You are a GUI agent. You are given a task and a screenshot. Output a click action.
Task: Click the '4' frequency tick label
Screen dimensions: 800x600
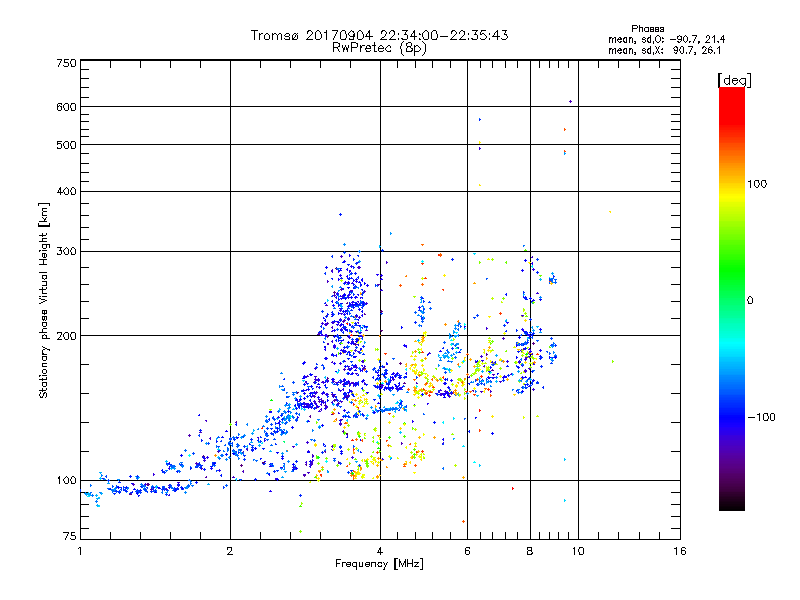[x=380, y=551]
